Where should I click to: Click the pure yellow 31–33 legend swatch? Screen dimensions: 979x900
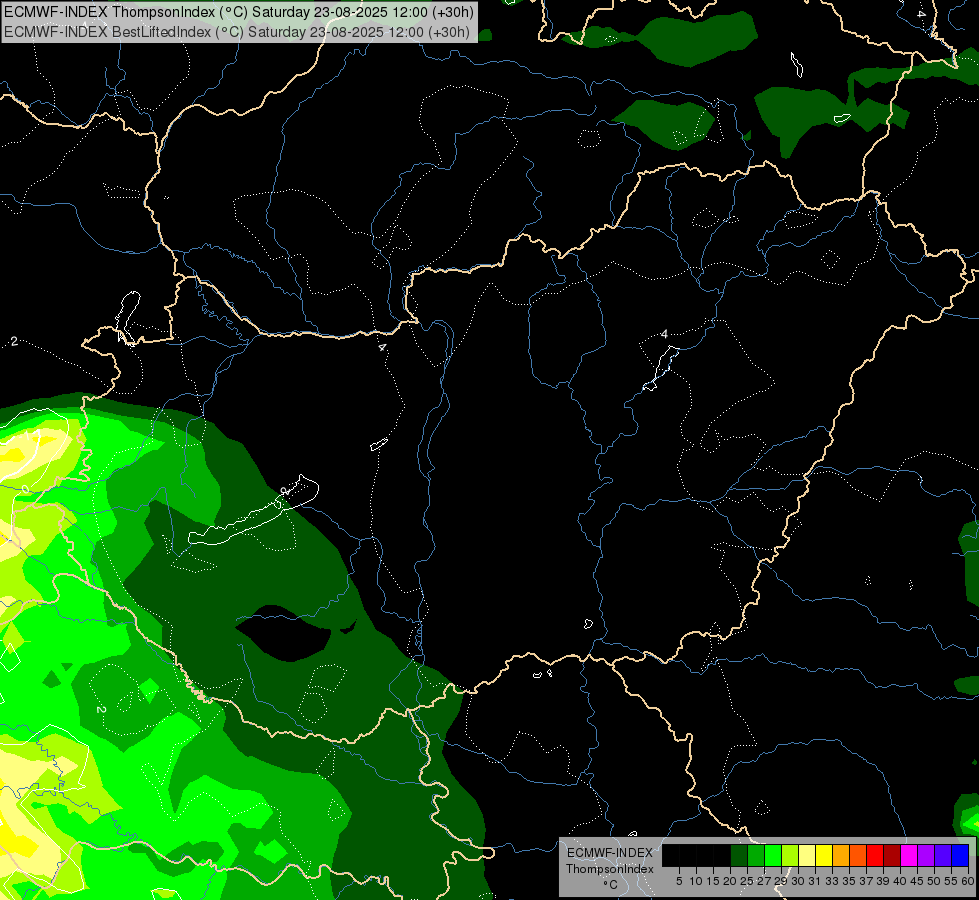824,855
